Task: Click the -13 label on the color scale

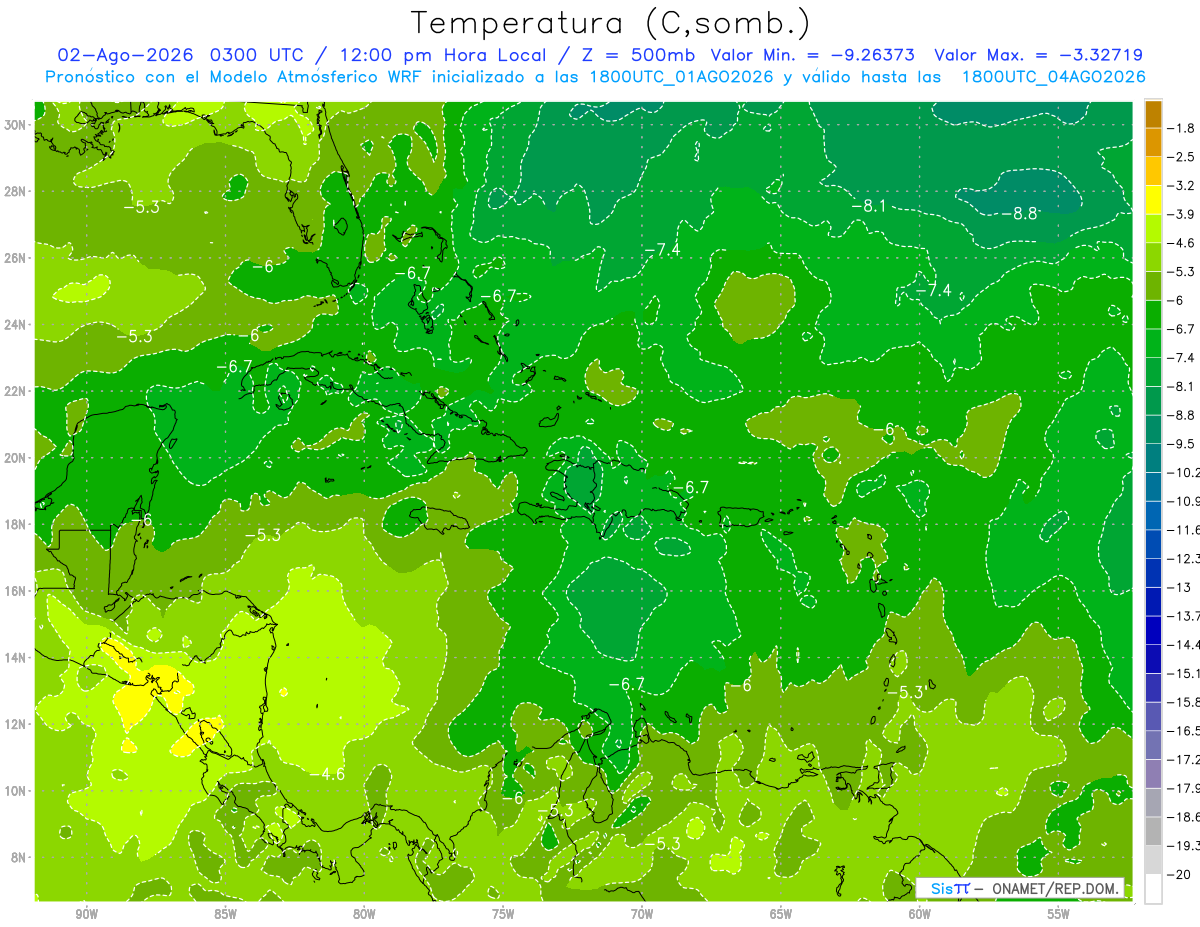Action: coord(1180,586)
